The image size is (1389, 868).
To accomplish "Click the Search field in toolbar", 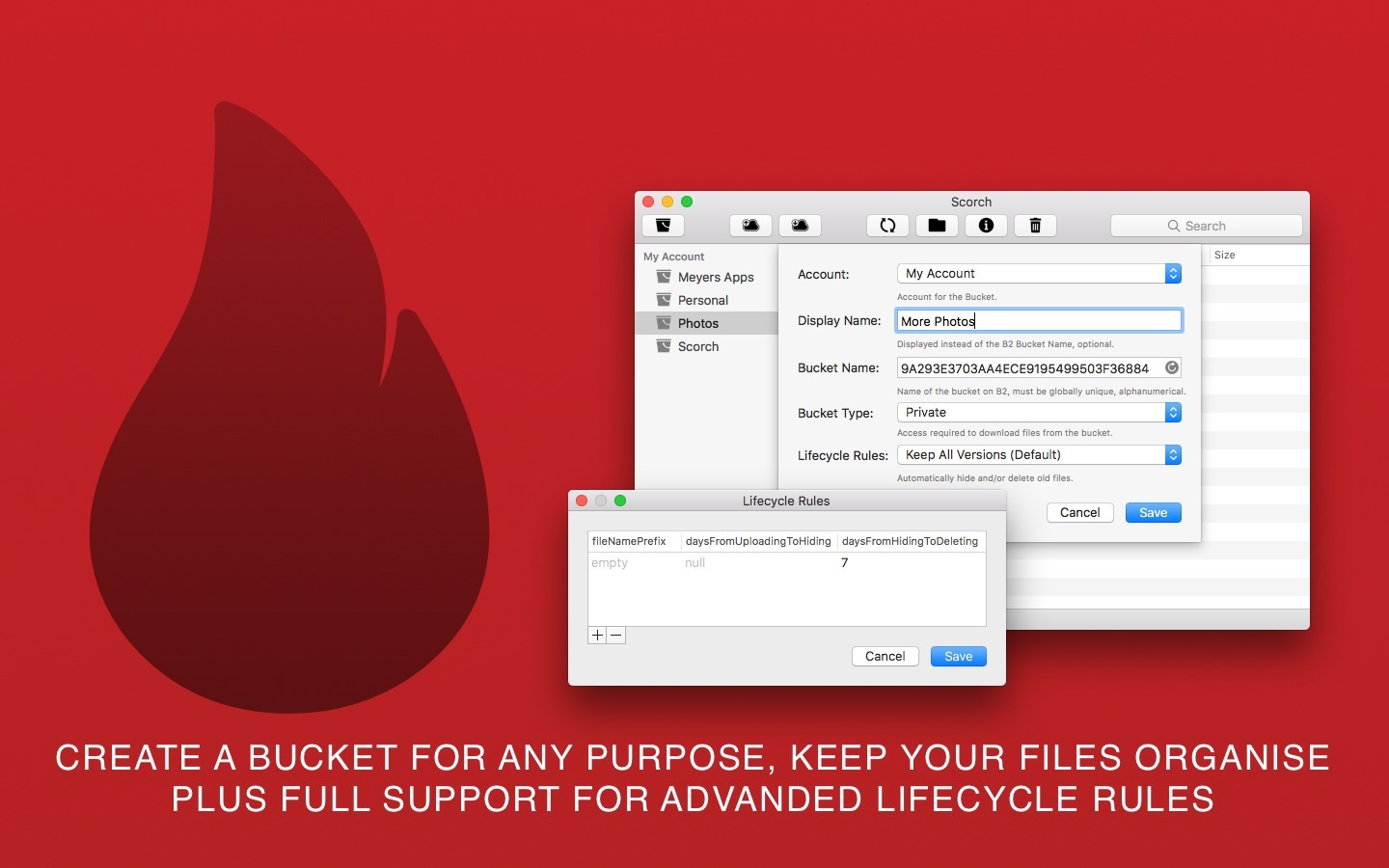I will [x=1207, y=226].
